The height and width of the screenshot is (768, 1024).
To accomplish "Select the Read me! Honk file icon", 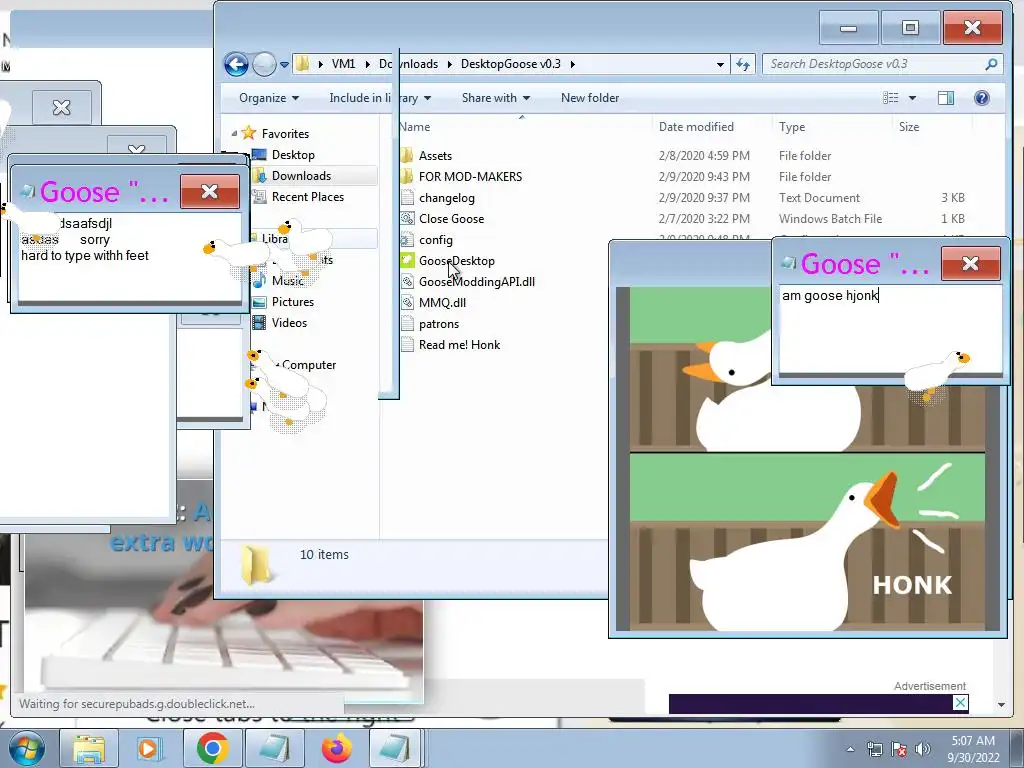I will 407,345.
